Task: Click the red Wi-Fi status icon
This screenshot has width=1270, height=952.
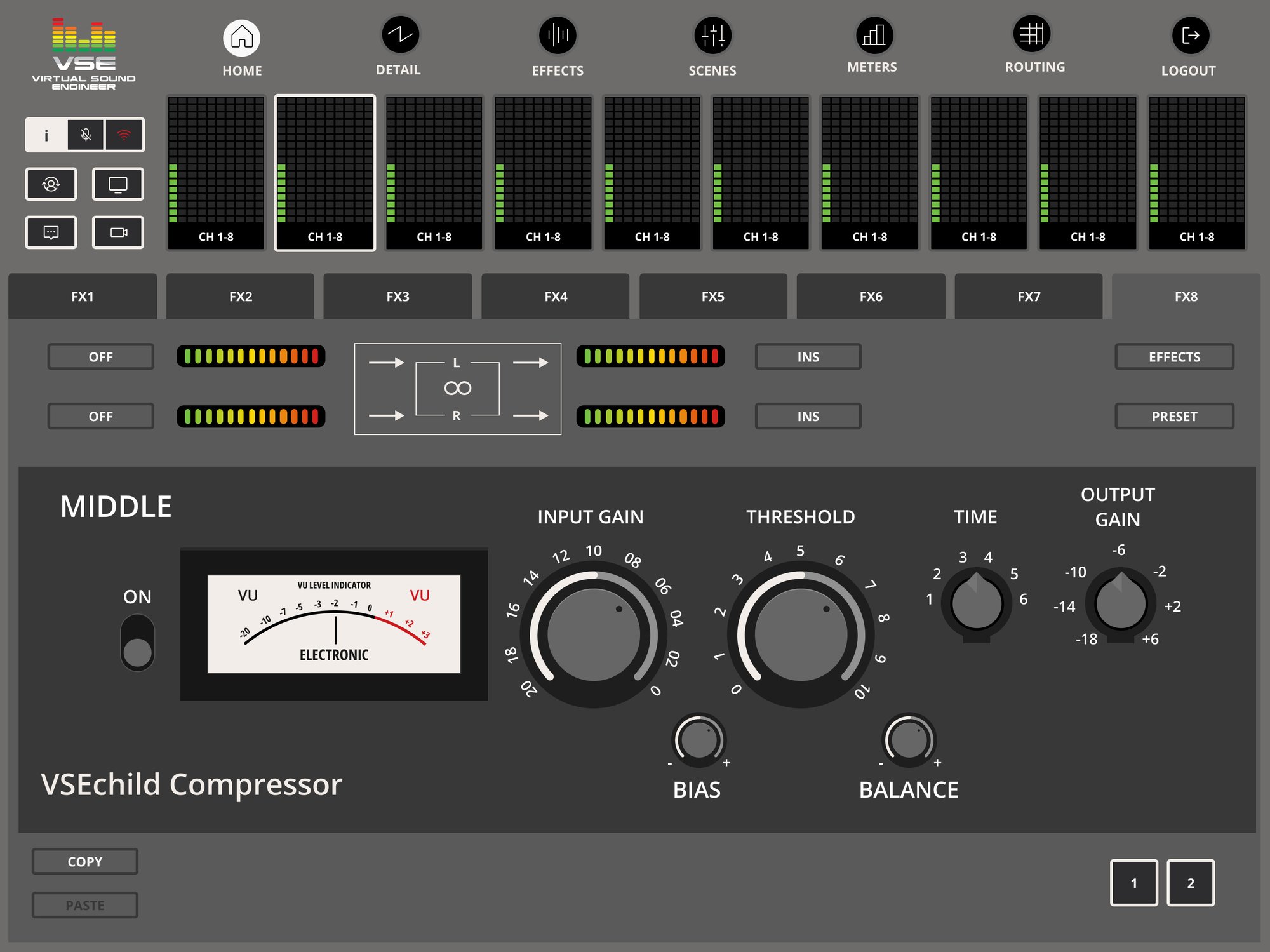Action: coord(124,135)
